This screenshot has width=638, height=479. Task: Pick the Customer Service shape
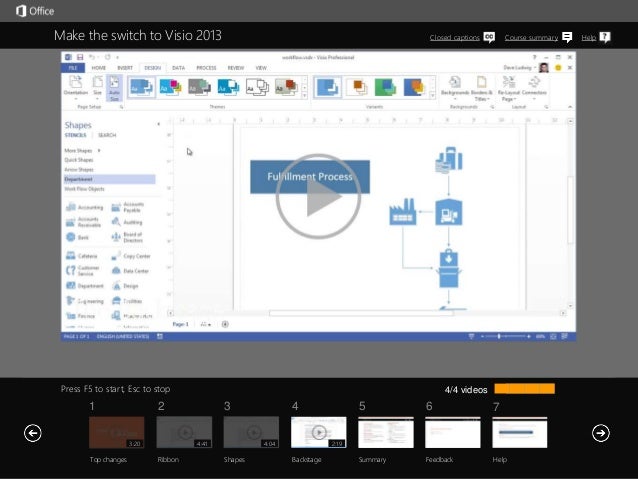point(83,271)
